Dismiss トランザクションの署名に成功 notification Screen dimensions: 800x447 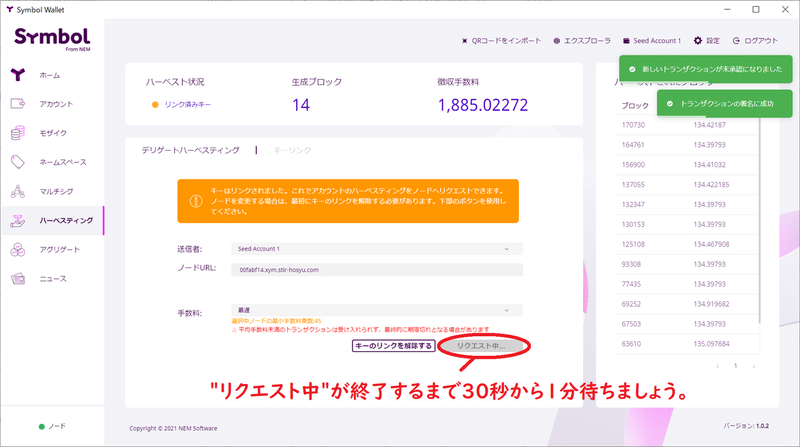[x=724, y=104]
